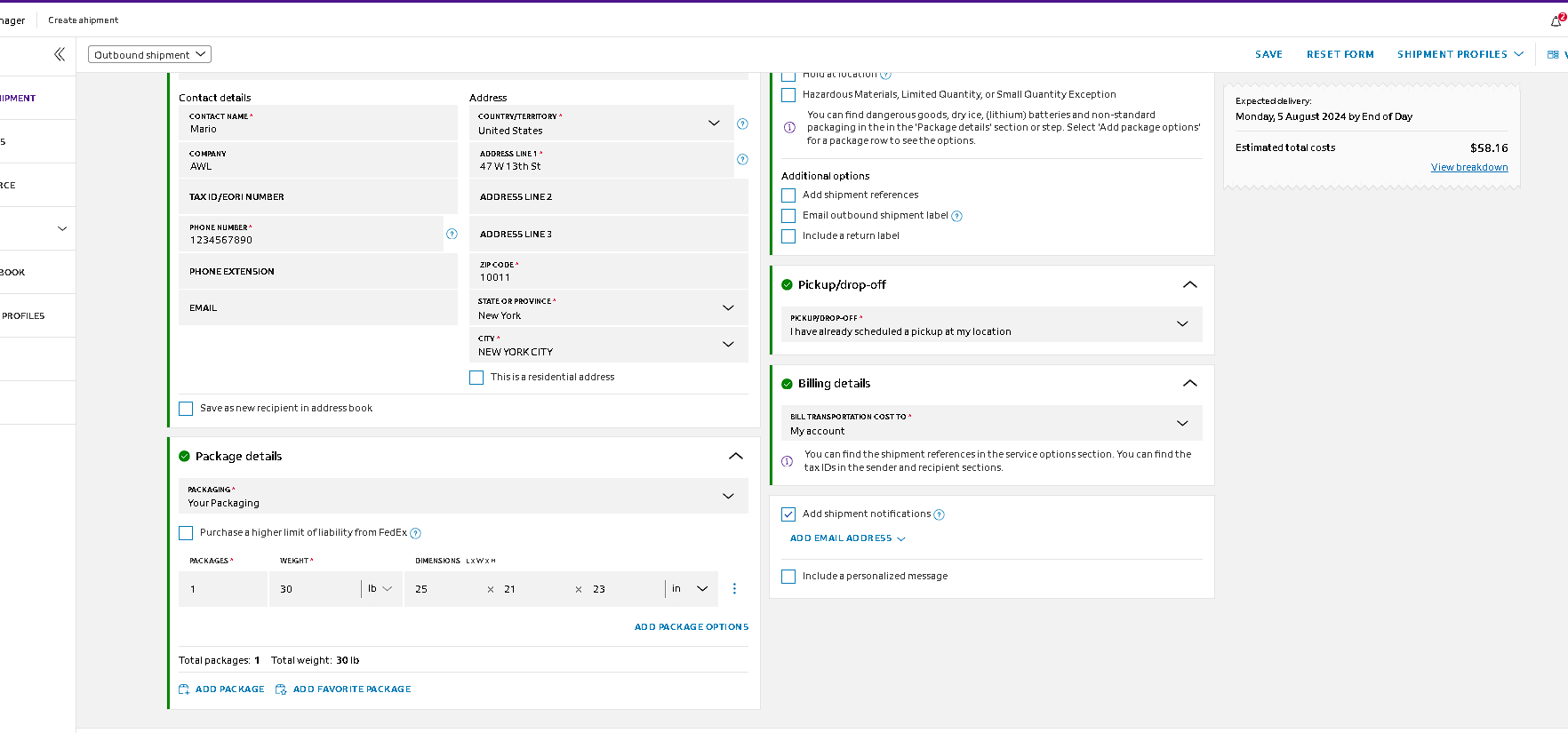This screenshot has width=1568, height=733.
Task: Click help icon next to Country/Territory
Action: coord(742,123)
